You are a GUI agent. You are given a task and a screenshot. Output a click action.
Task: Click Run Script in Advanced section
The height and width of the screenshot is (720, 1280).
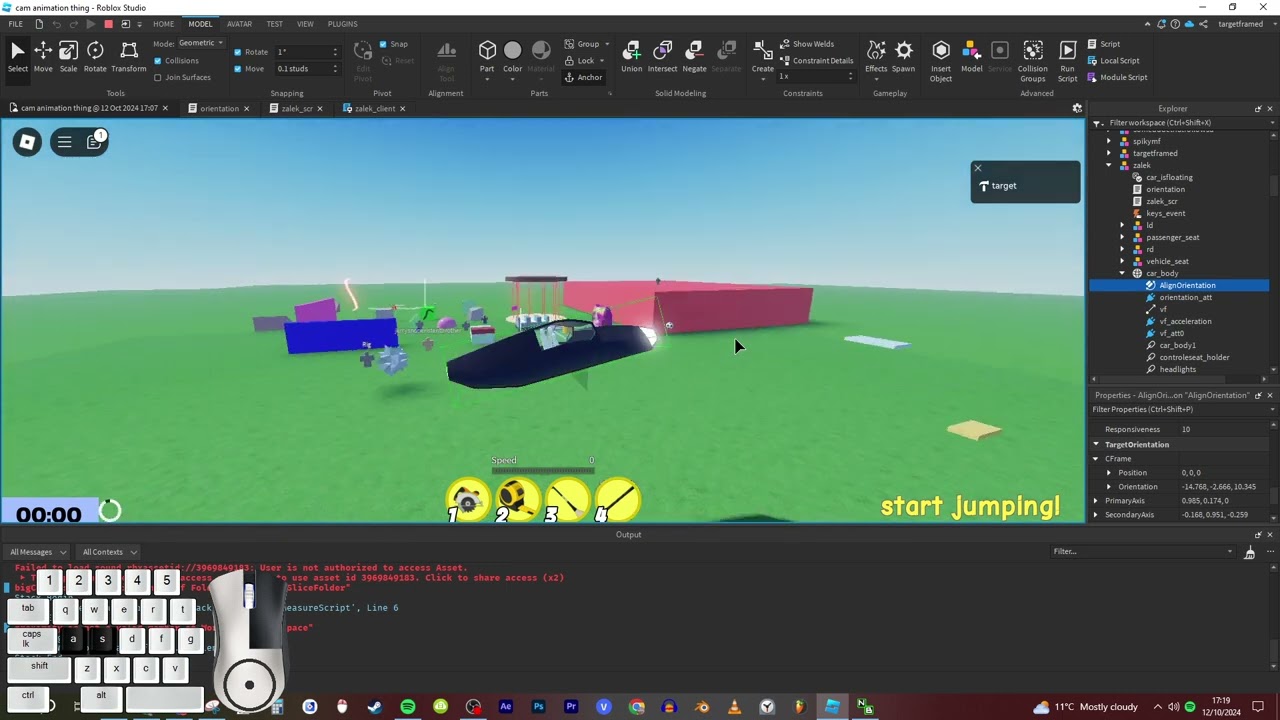point(1068,60)
